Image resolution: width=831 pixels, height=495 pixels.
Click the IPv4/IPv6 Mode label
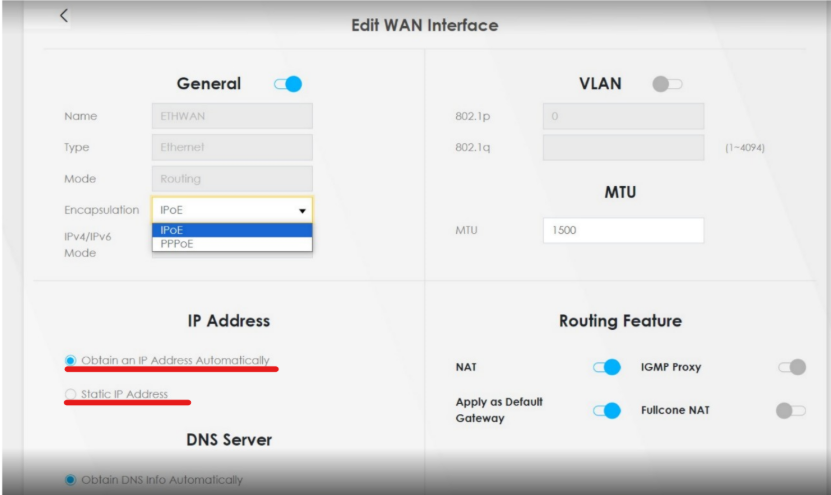click(87, 244)
